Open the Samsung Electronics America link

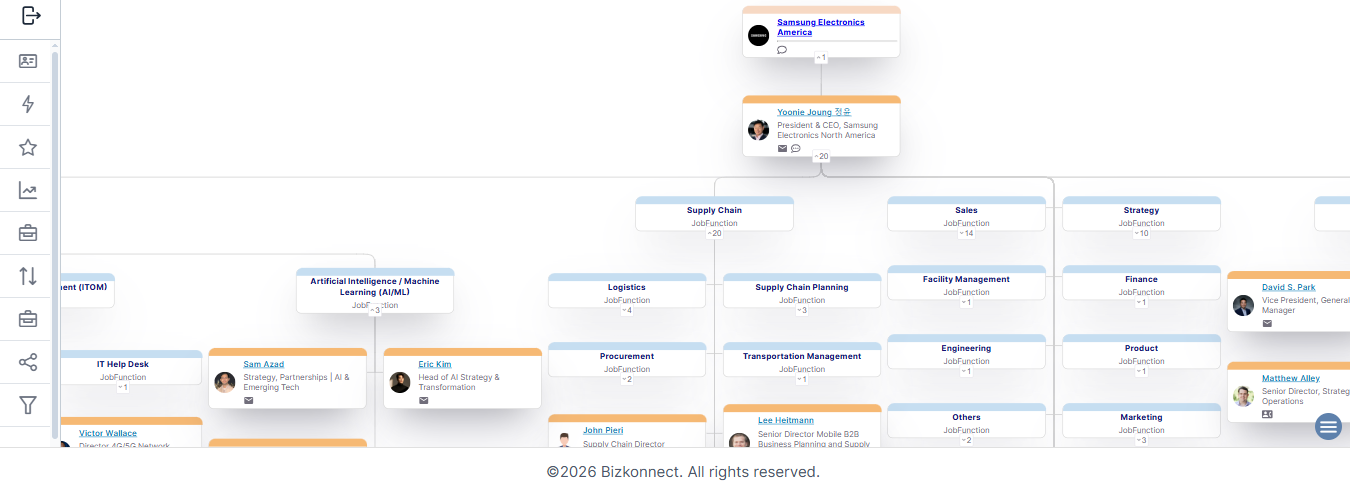821,27
